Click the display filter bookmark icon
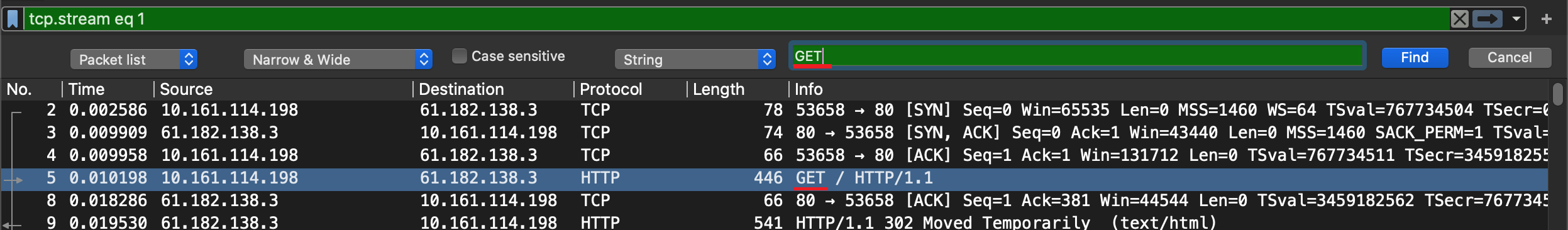This screenshot has height=230, width=1568. [x=13, y=19]
